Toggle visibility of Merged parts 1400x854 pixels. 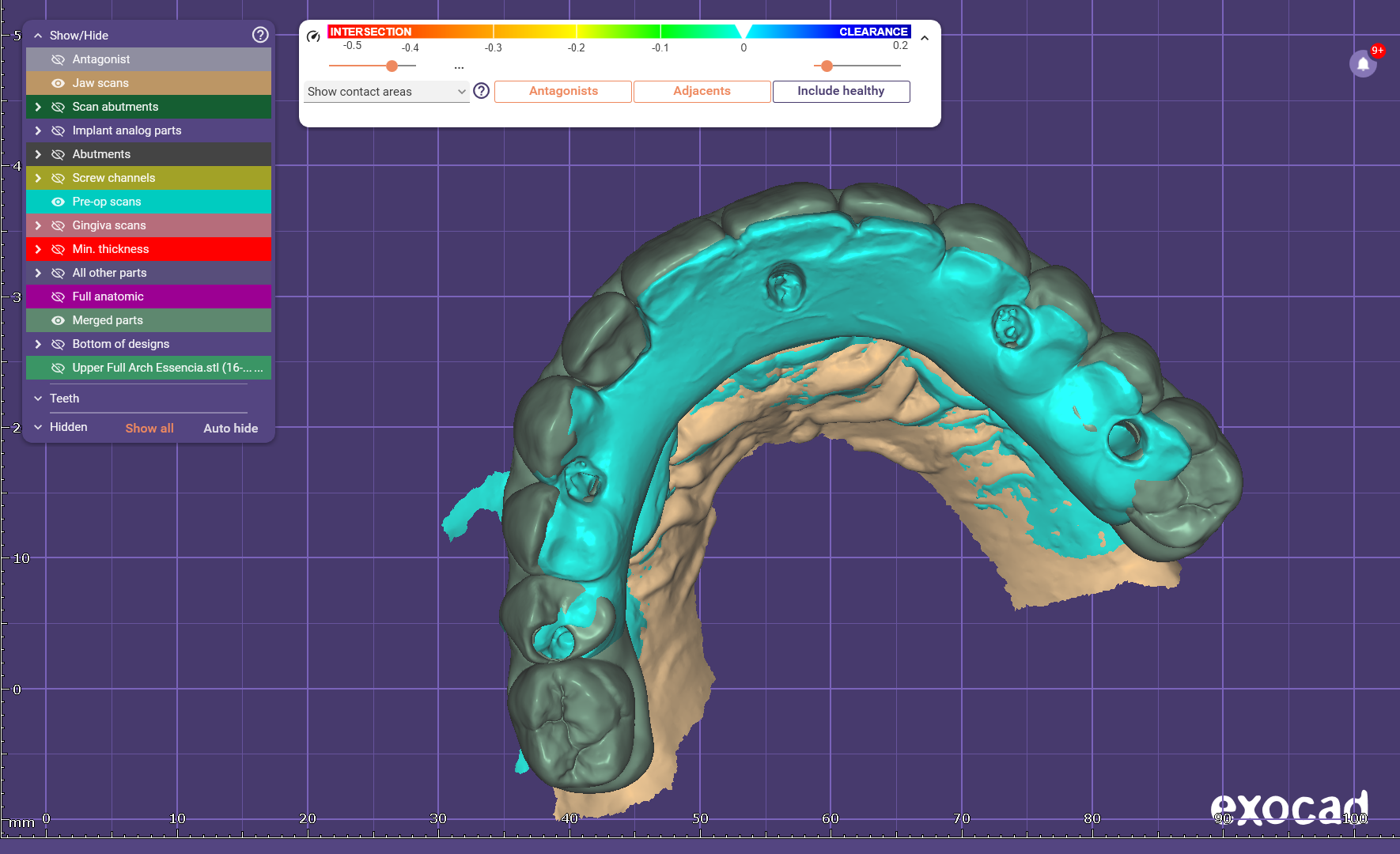(58, 320)
